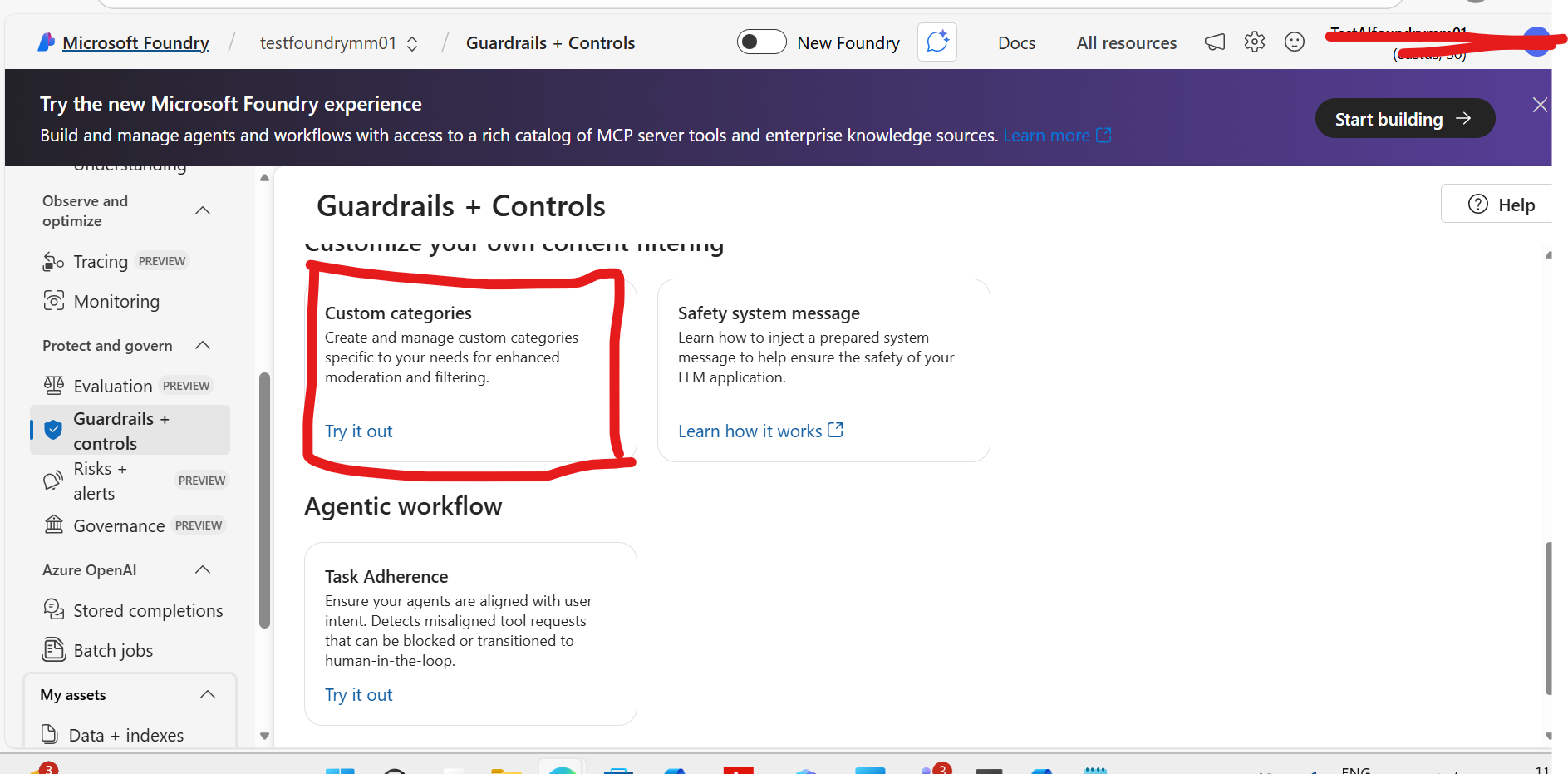This screenshot has width=1568, height=774.
Task: Toggle the New Foundry switch
Action: pos(761,42)
